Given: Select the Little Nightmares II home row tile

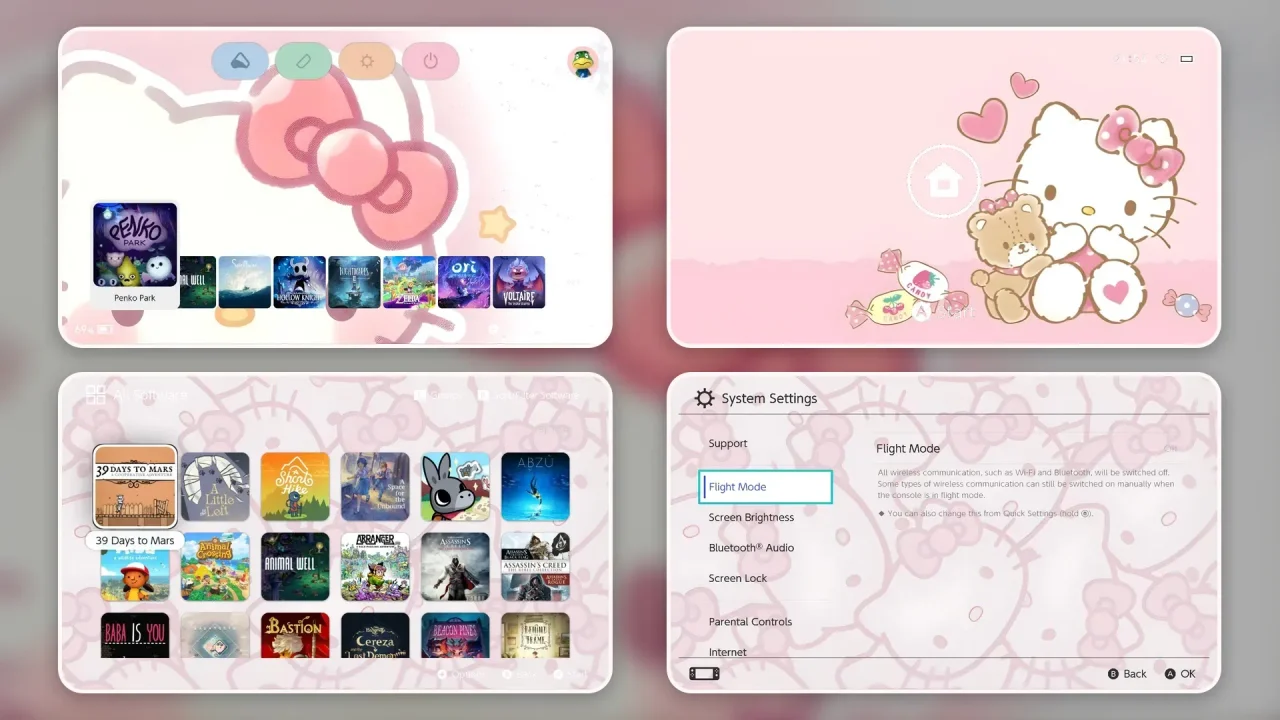Looking at the screenshot, I should point(355,282).
